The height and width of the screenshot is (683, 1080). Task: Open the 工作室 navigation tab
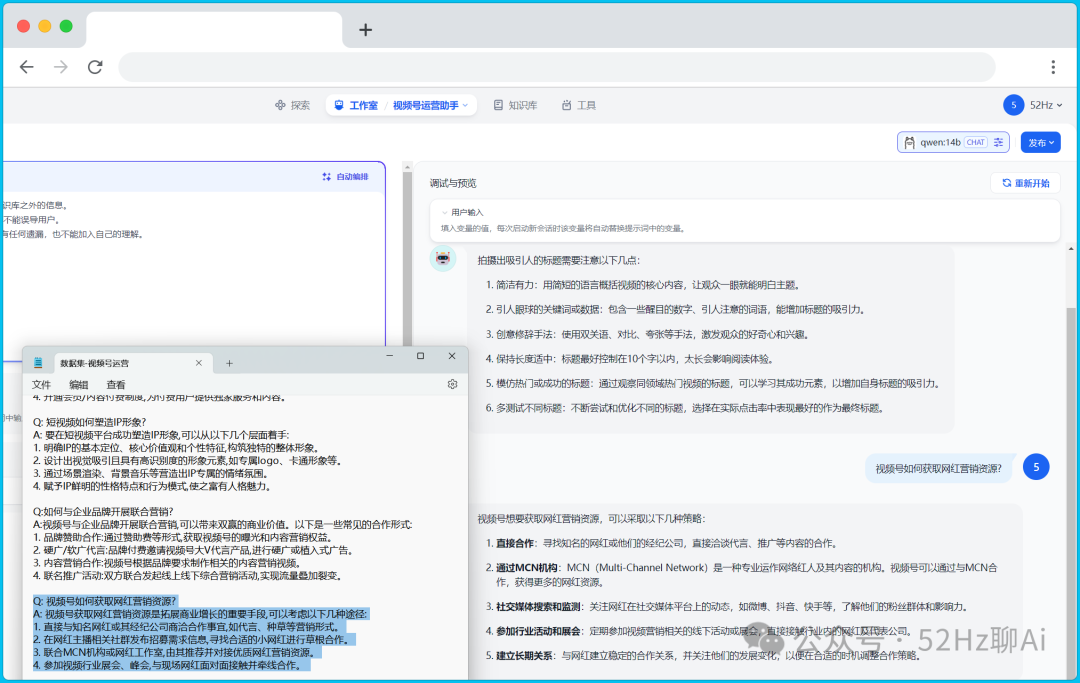[356, 105]
